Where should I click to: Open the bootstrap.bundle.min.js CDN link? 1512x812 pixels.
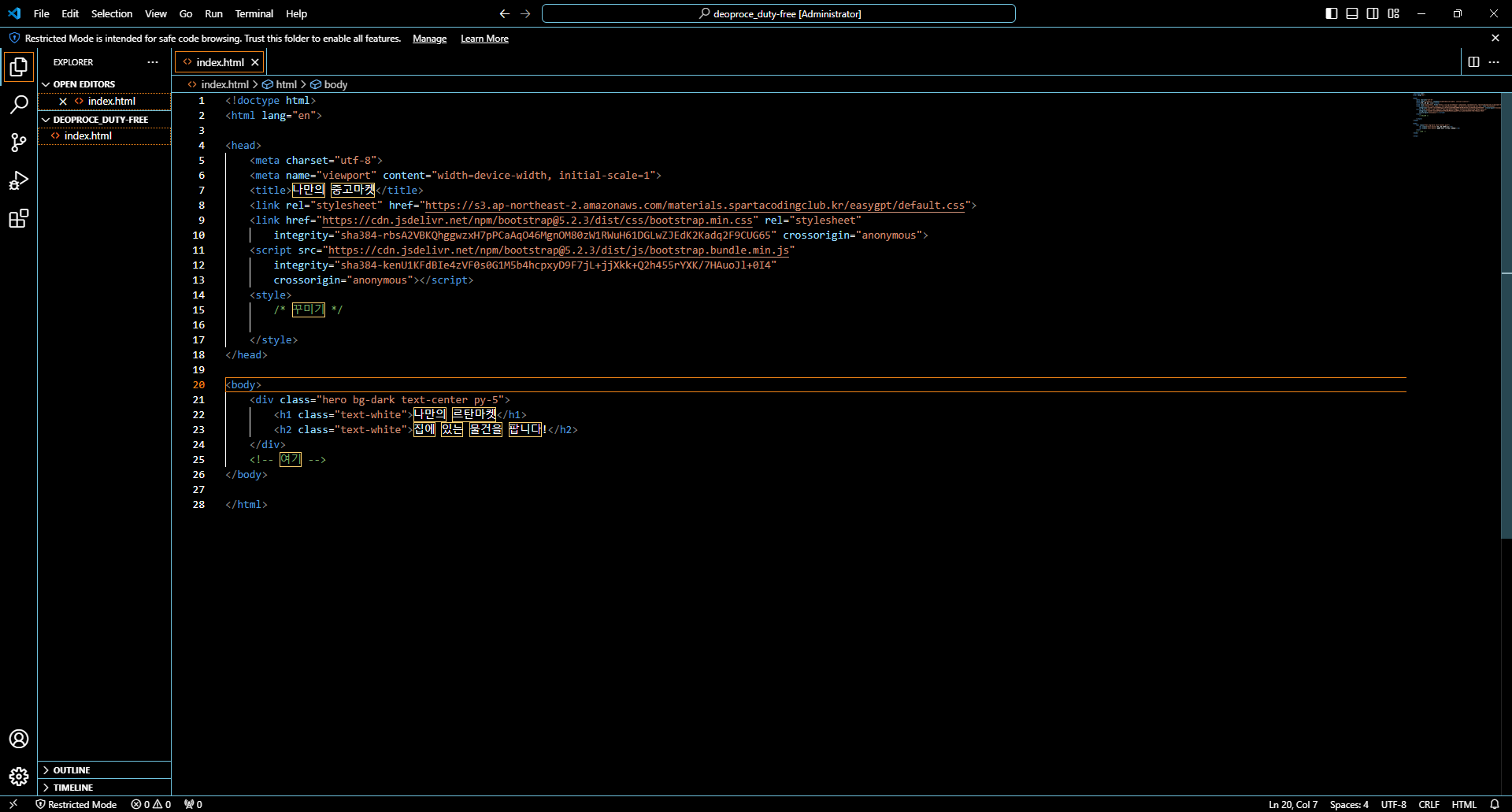tap(558, 250)
